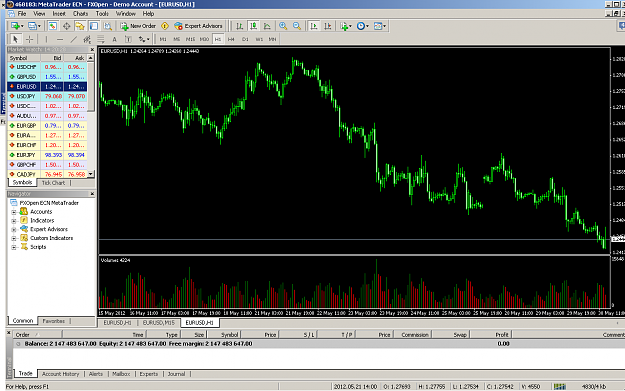Click the Zoom In magnifier icon
The height and width of the screenshot is (391, 625).
tap(283, 26)
